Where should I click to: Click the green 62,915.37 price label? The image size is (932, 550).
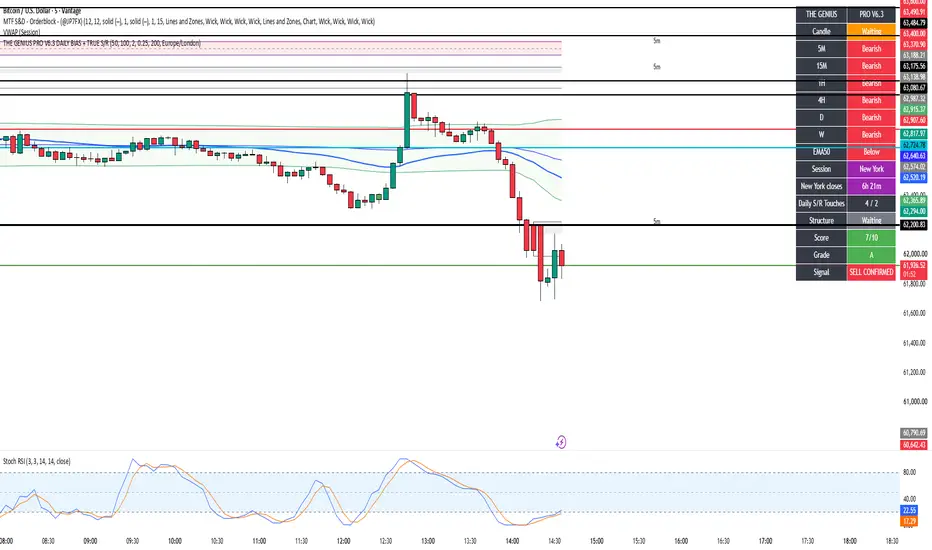point(914,109)
